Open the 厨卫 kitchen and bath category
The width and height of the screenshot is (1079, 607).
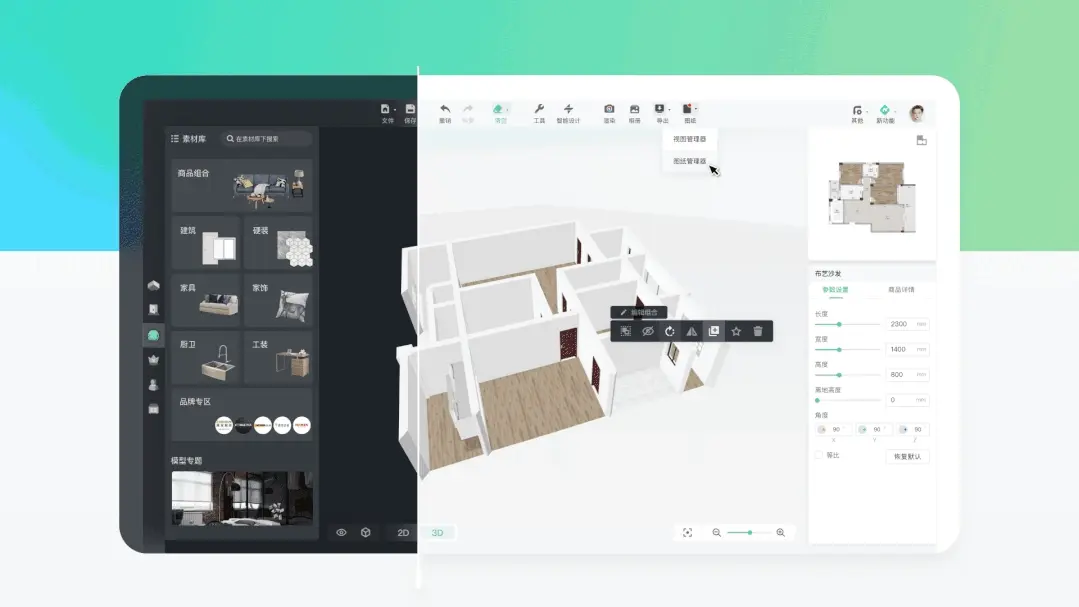pyautogui.click(x=206, y=357)
